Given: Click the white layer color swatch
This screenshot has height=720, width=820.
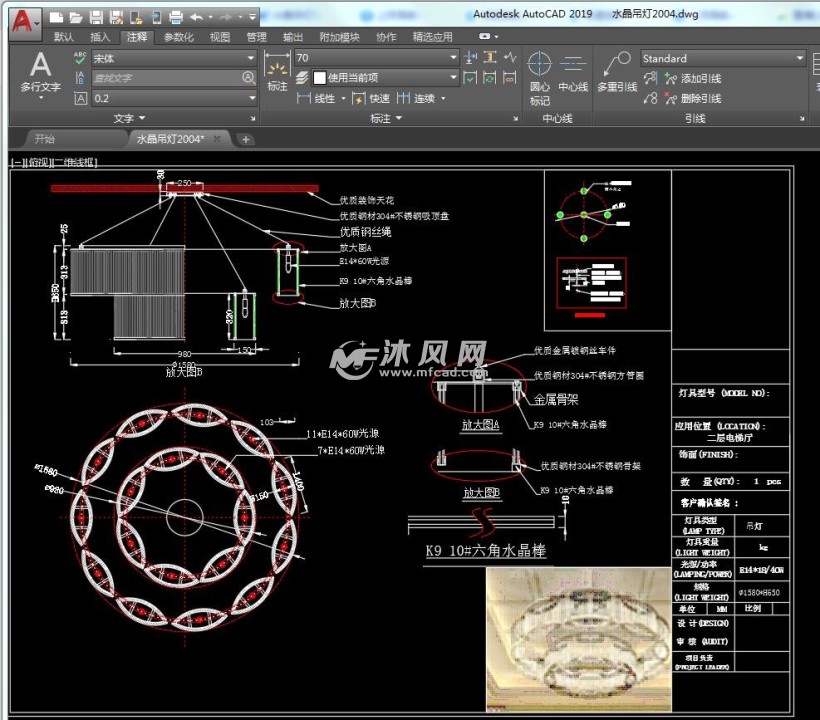Looking at the screenshot, I should [x=320, y=78].
